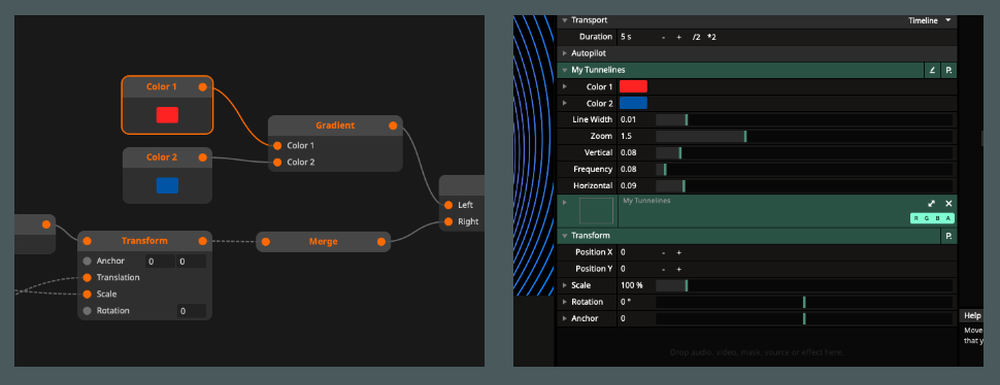Click output port of the cut-off left node
The height and width of the screenshot is (385, 1000).
click(x=46, y=224)
